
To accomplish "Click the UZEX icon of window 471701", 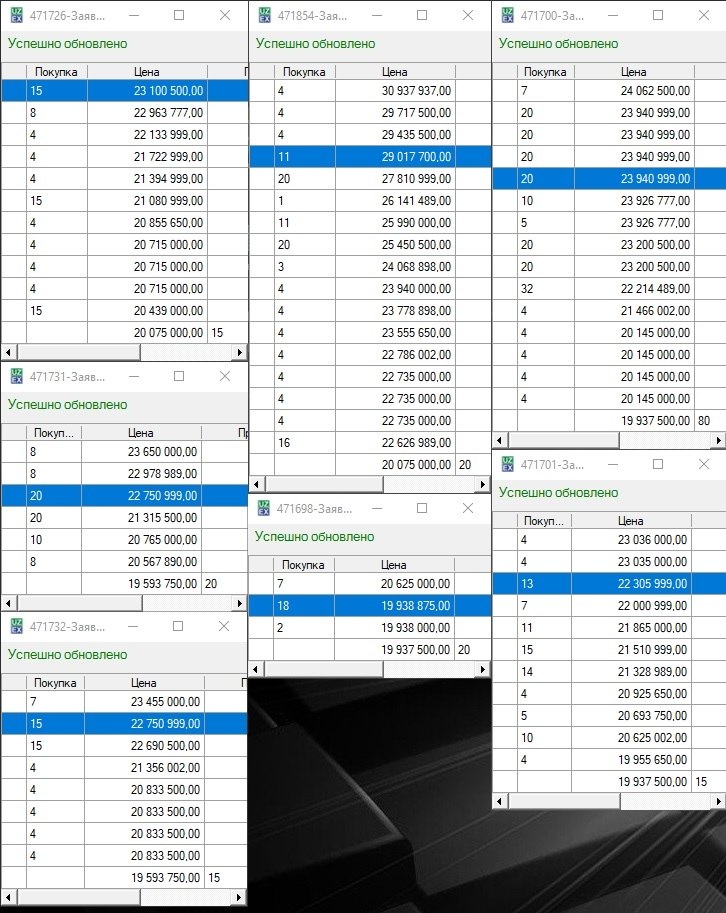I will (508, 465).
